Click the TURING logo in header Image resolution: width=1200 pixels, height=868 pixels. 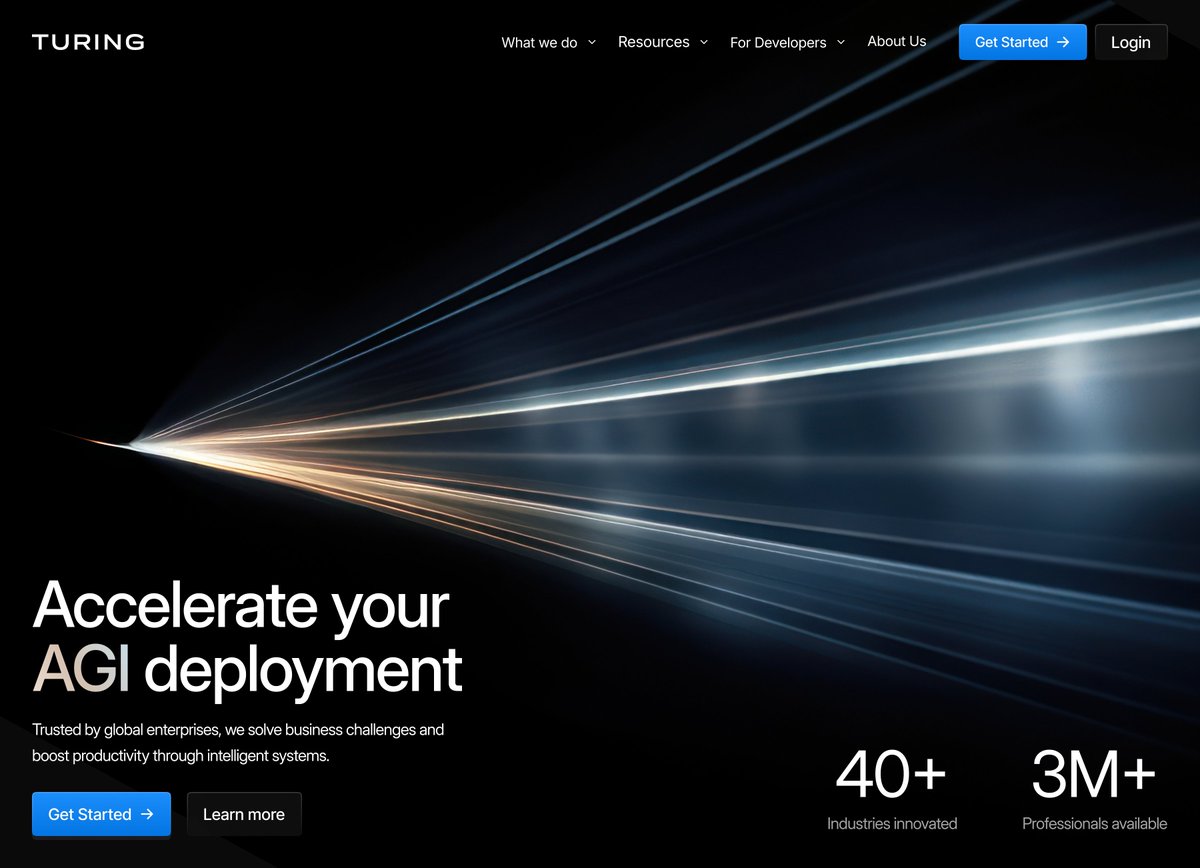click(88, 42)
